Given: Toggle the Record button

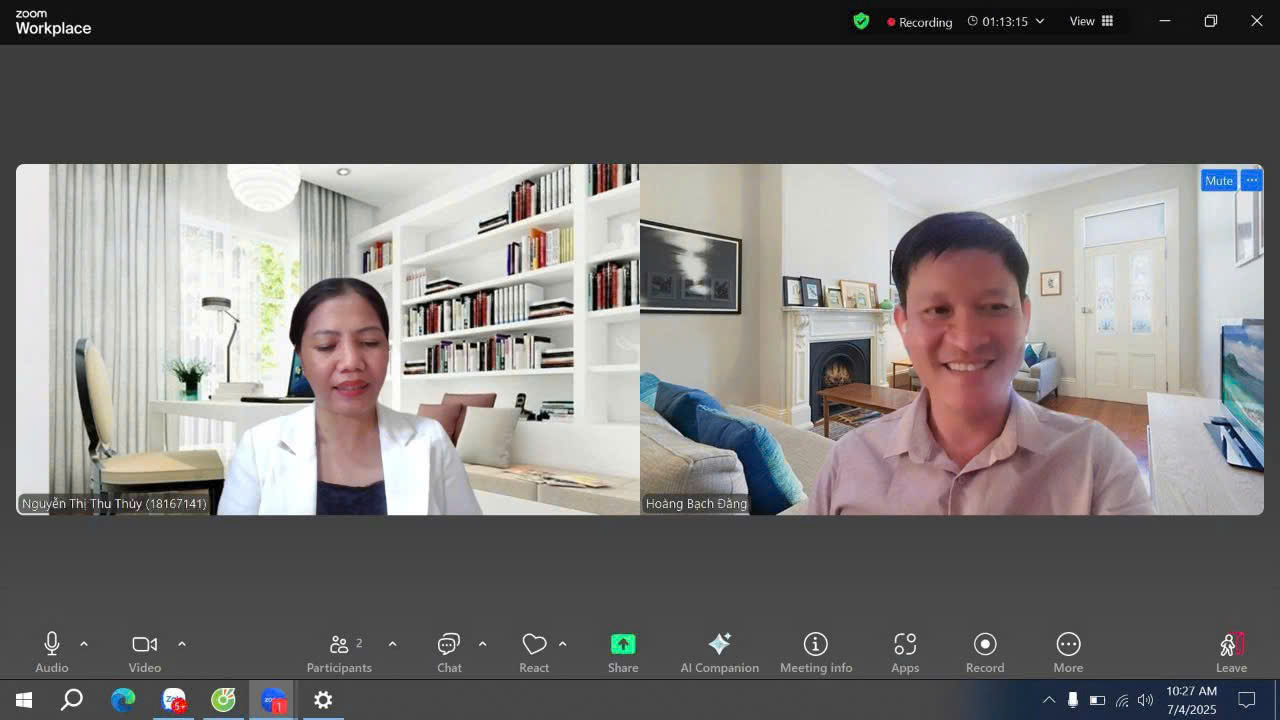Looking at the screenshot, I should click(985, 653).
